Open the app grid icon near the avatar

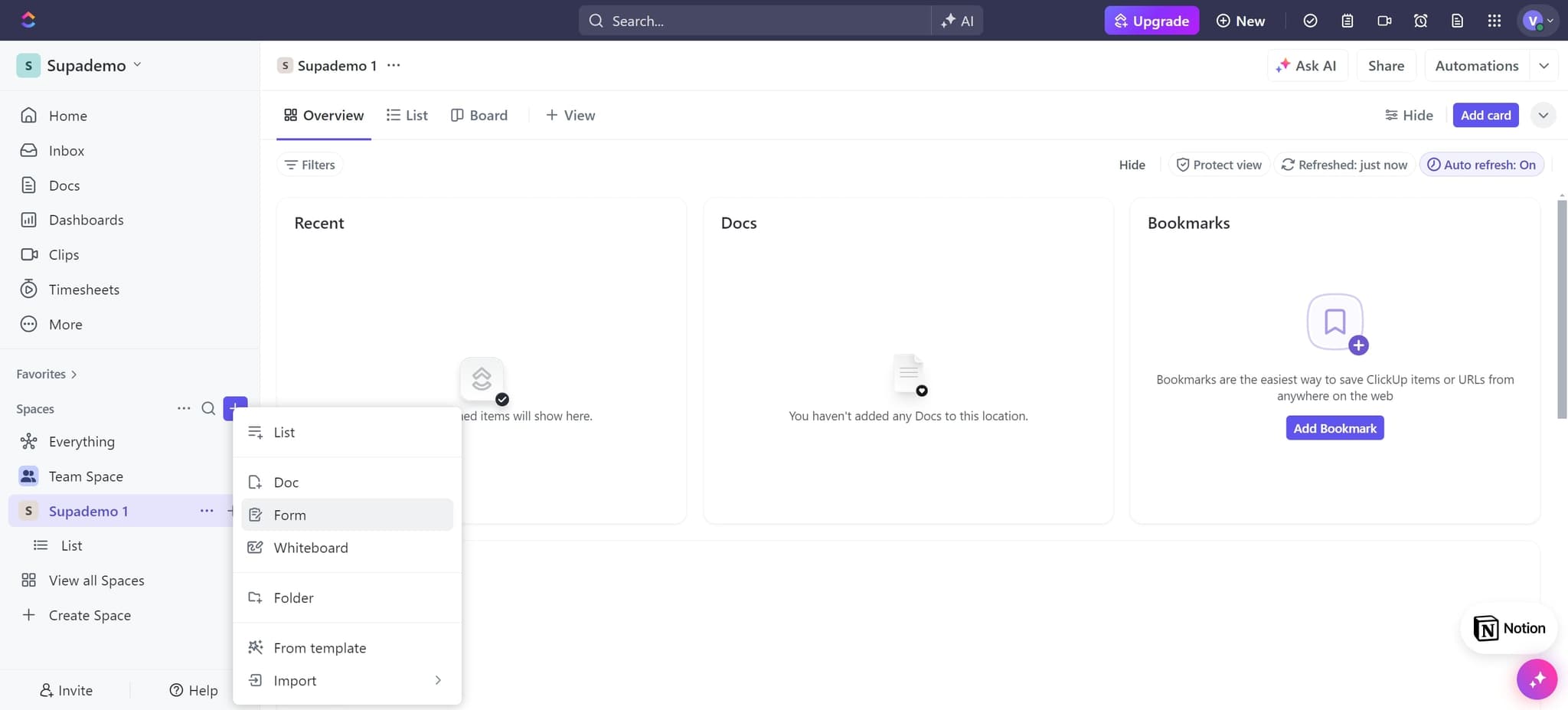click(1494, 21)
